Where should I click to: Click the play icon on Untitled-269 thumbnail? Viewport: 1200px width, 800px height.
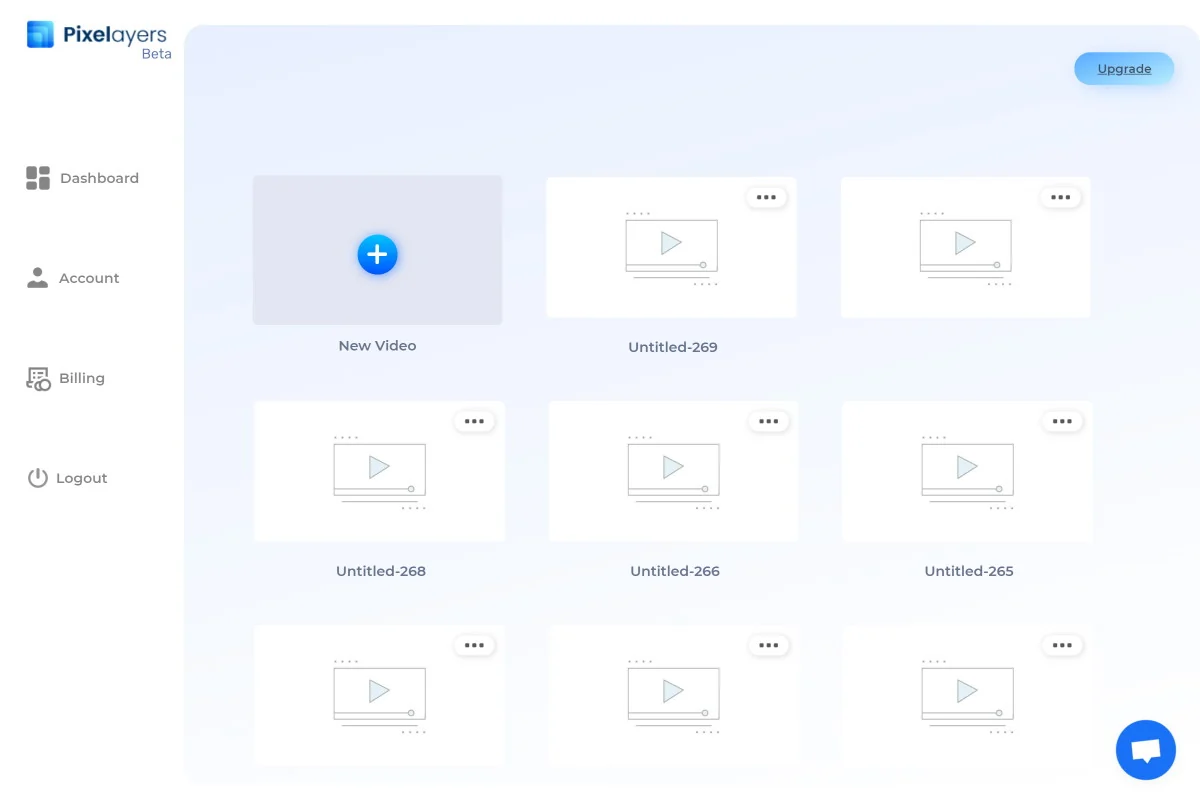671,243
